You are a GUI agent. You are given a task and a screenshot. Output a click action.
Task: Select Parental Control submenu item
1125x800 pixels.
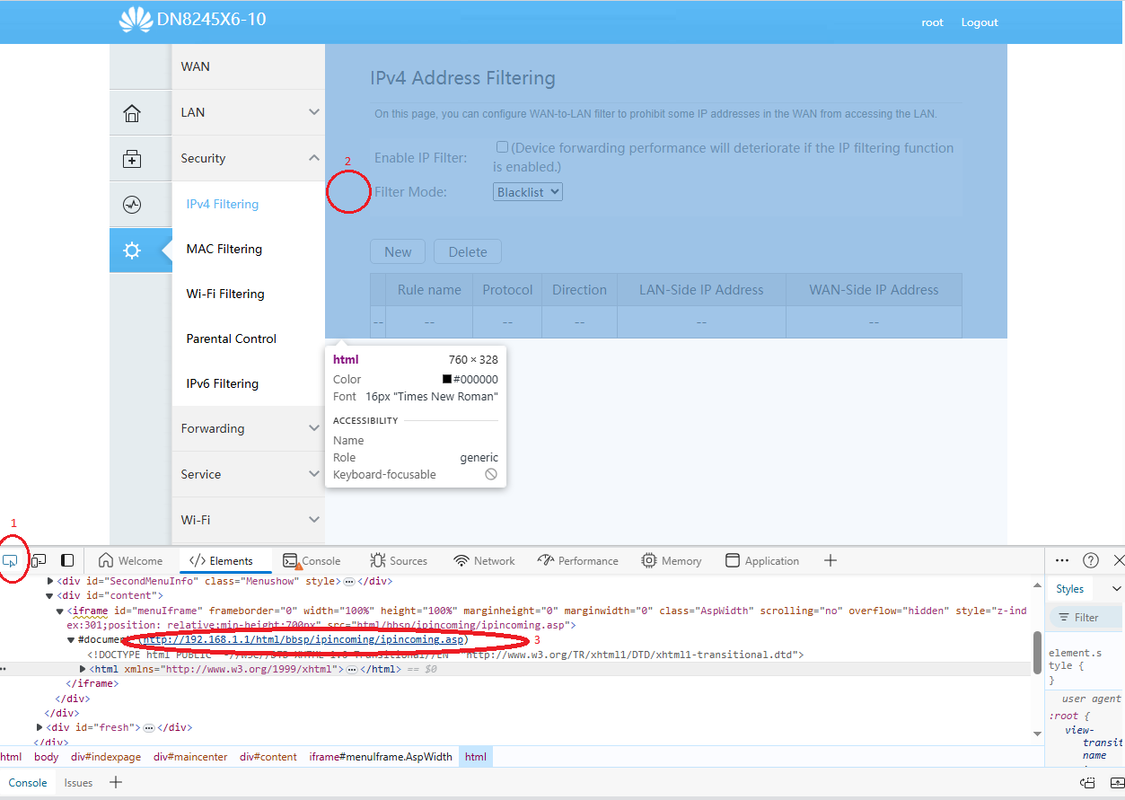(231, 339)
